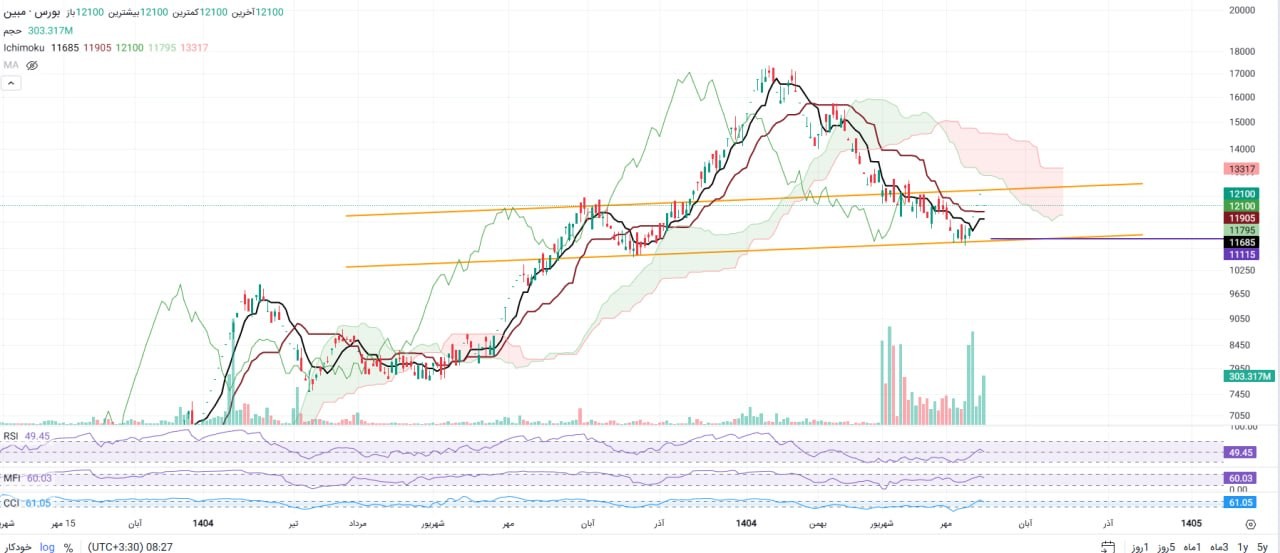Click the light green 11795 axis label
Image resolution: width=1280 pixels, height=553 pixels.
(1242, 230)
